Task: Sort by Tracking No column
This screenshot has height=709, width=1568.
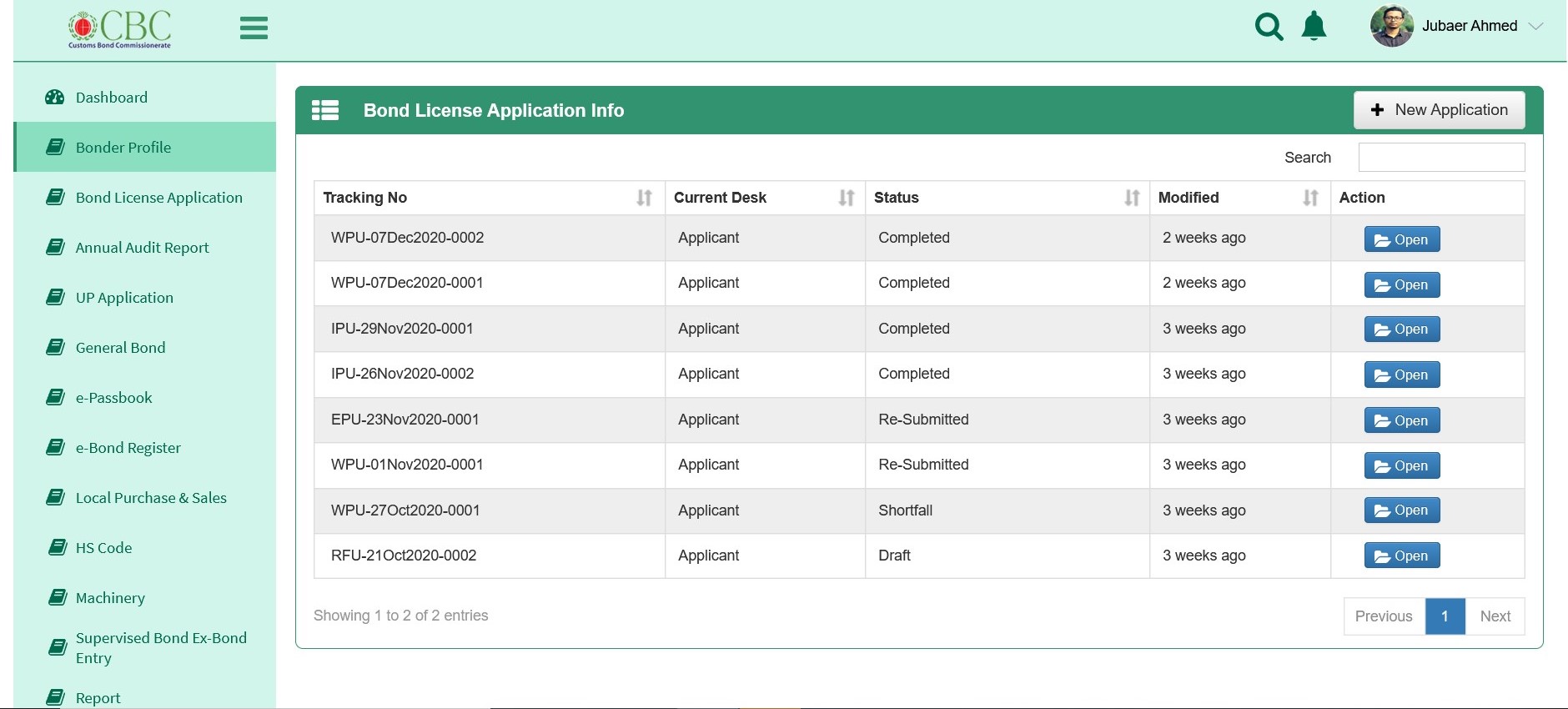Action: point(489,198)
